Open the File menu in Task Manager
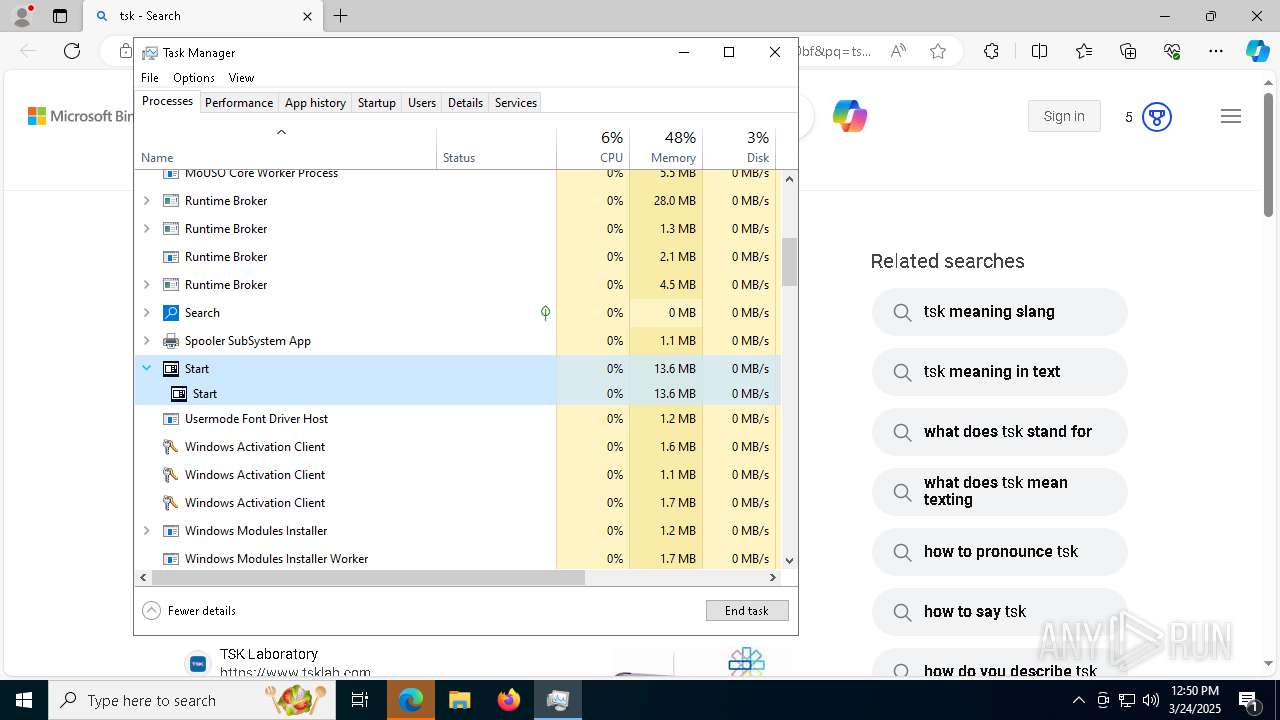Image resolution: width=1280 pixels, height=720 pixels. (x=150, y=77)
